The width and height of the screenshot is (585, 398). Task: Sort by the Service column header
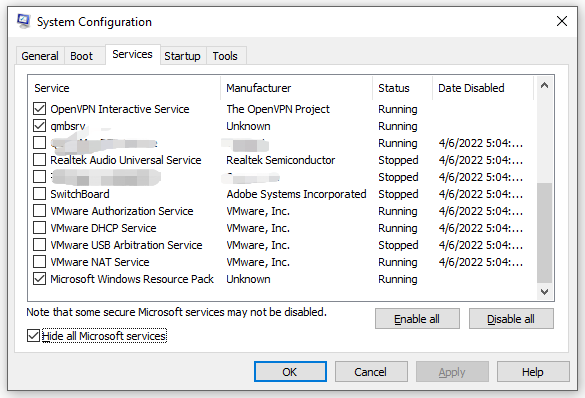pos(124,88)
